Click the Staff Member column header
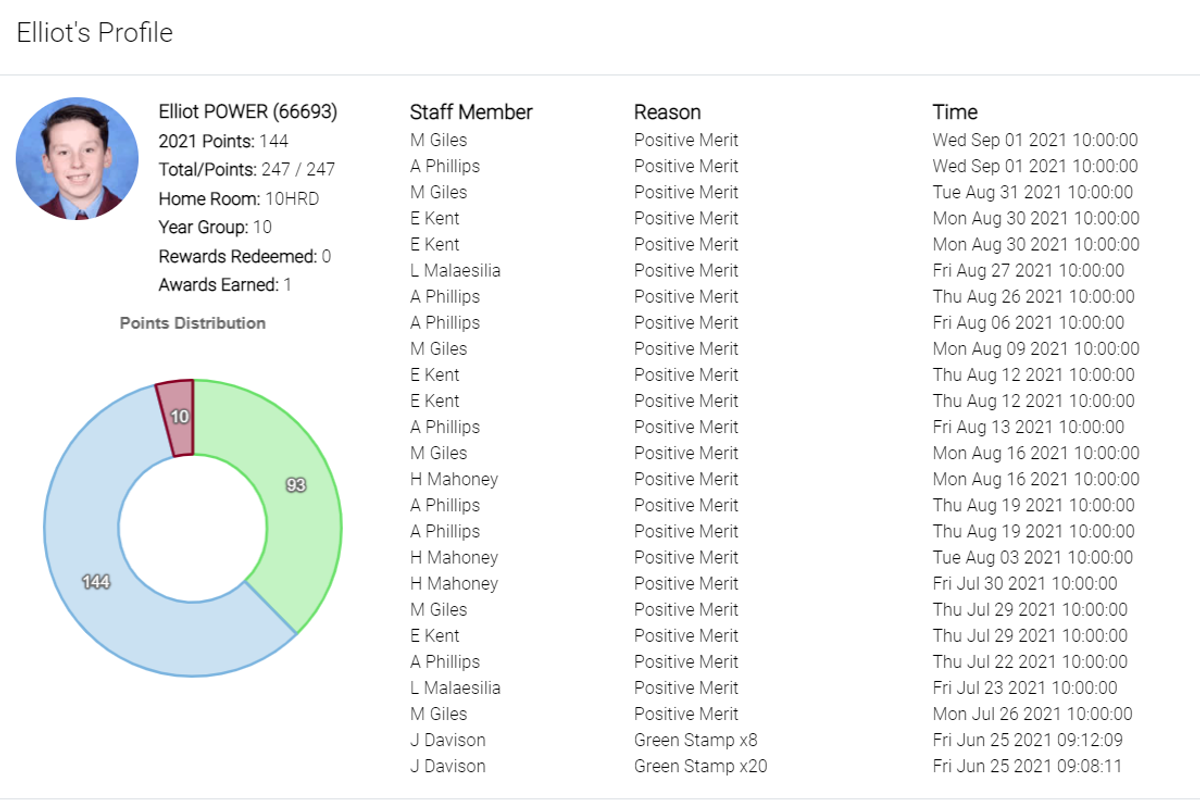The height and width of the screenshot is (802, 1200). pos(471,112)
